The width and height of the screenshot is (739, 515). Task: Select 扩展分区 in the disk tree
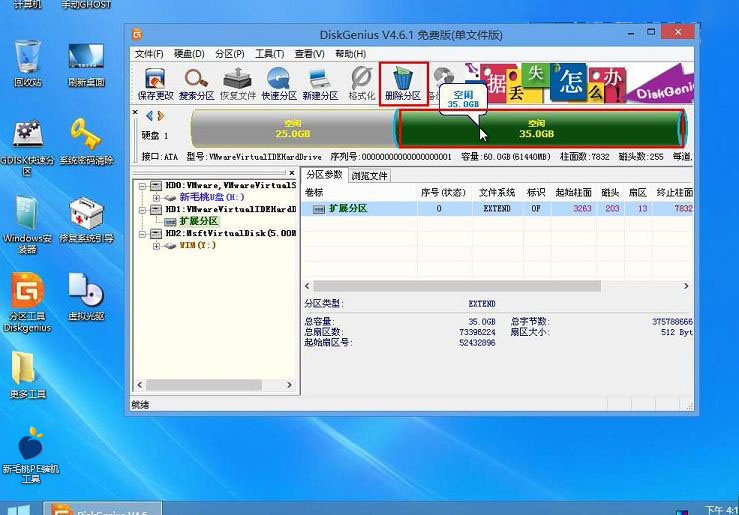coord(198,221)
